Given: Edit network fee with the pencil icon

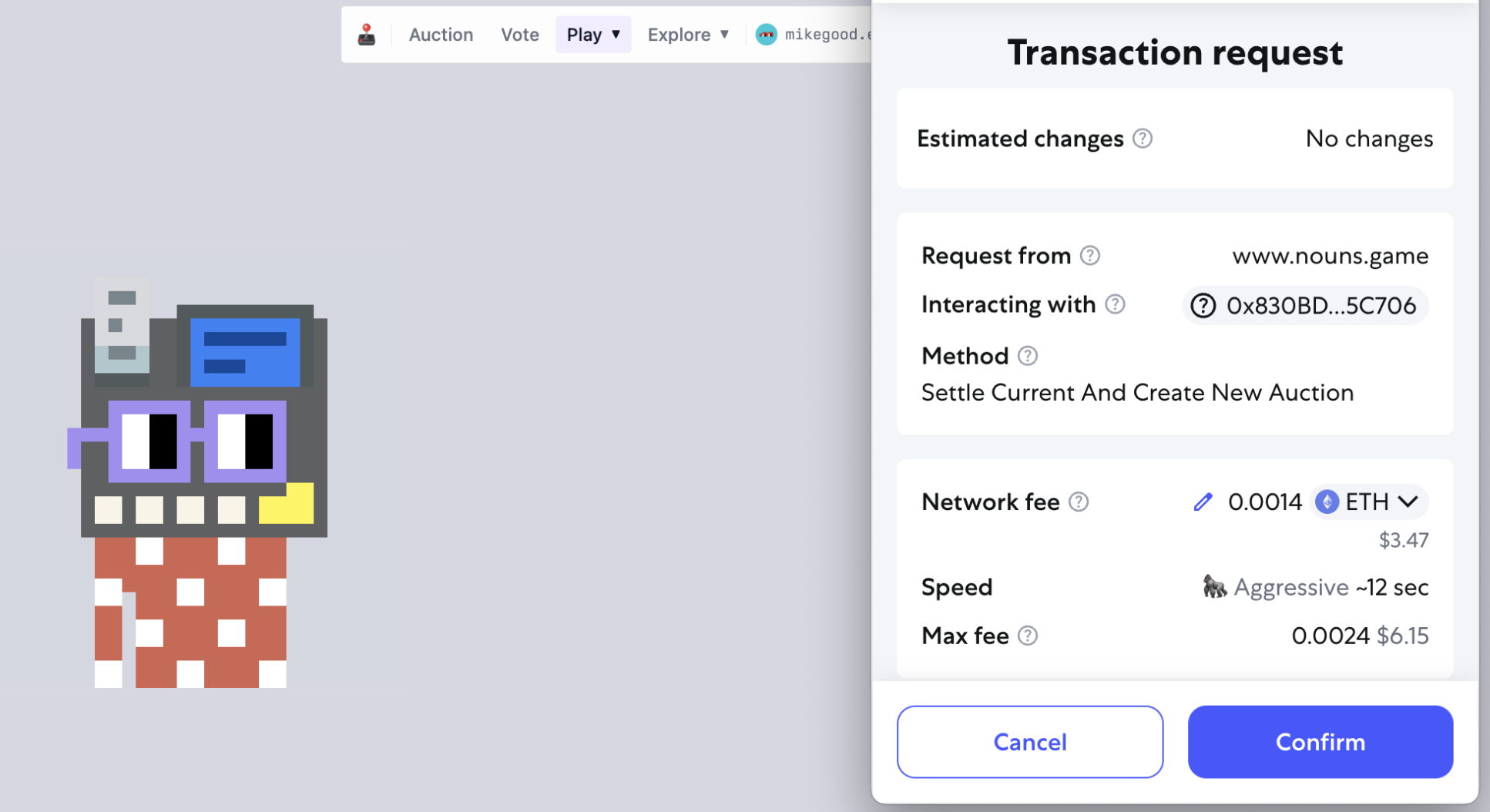Looking at the screenshot, I should [x=1203, y=502].
